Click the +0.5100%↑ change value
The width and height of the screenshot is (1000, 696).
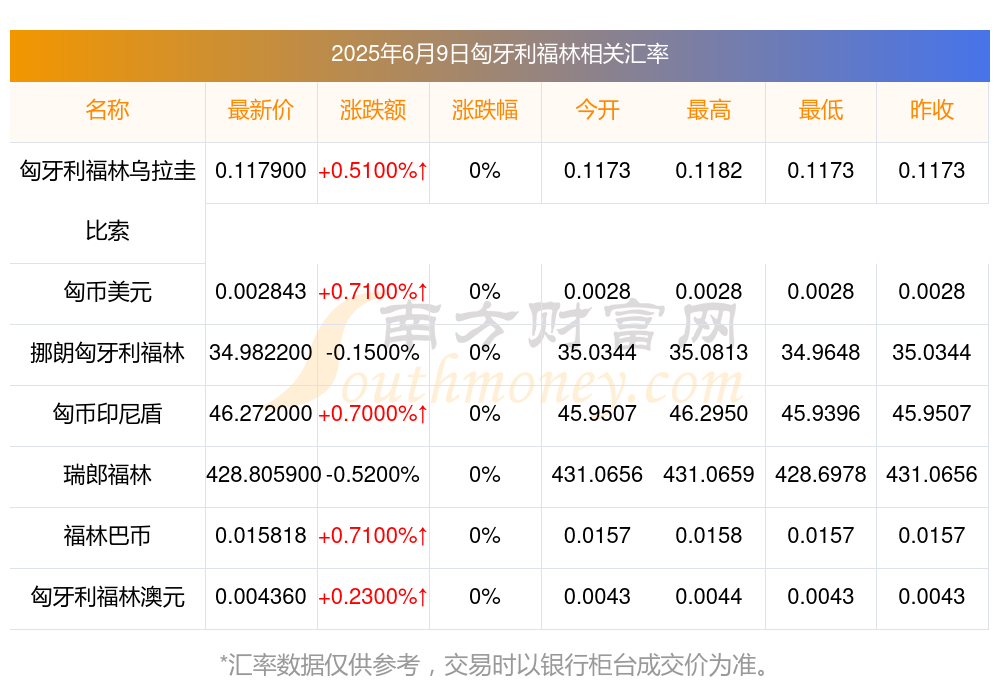373,171
